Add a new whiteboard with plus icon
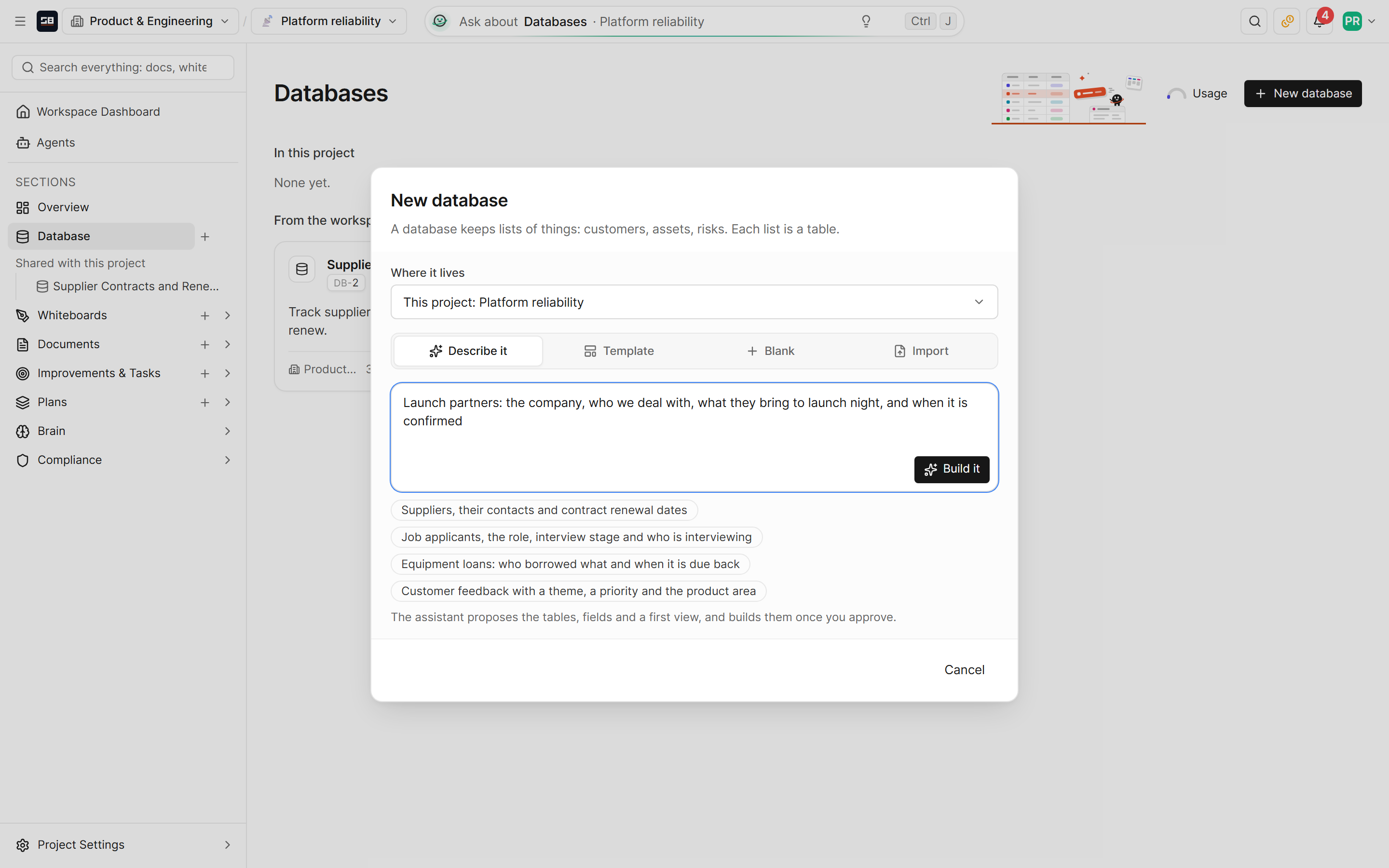The image size is (1389, 868). coord(205,315)
